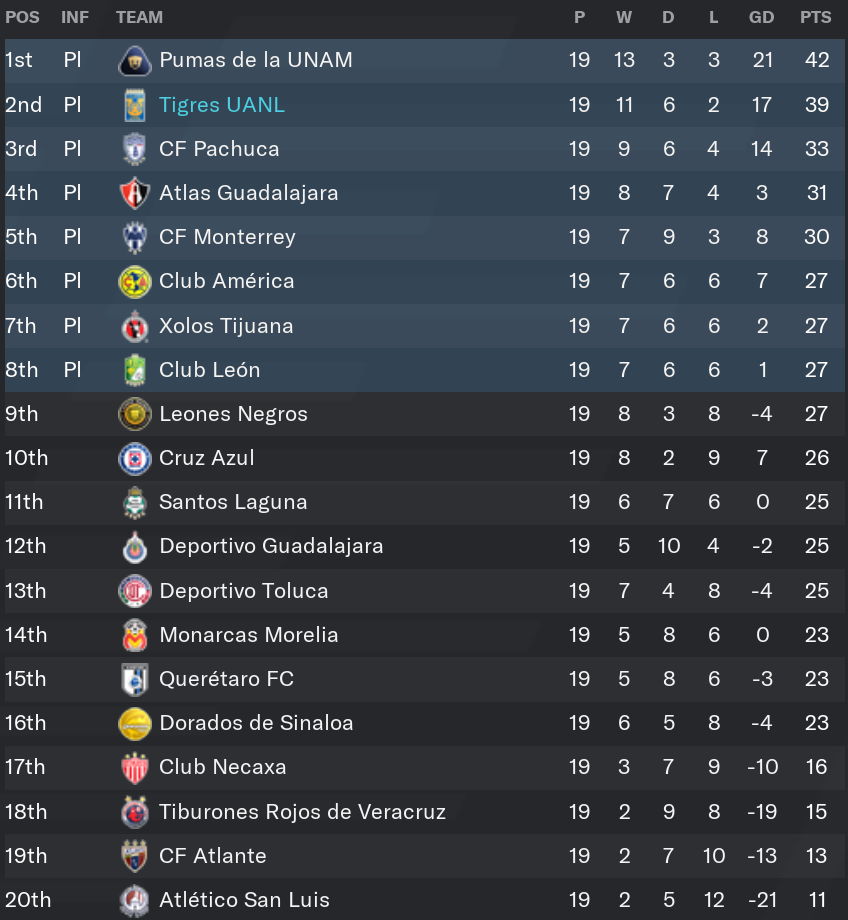Sort table by PTS column header
Image resolution: width=848 pixels, height=920 pixels.
pyautogui.click(x=816, y=17)
